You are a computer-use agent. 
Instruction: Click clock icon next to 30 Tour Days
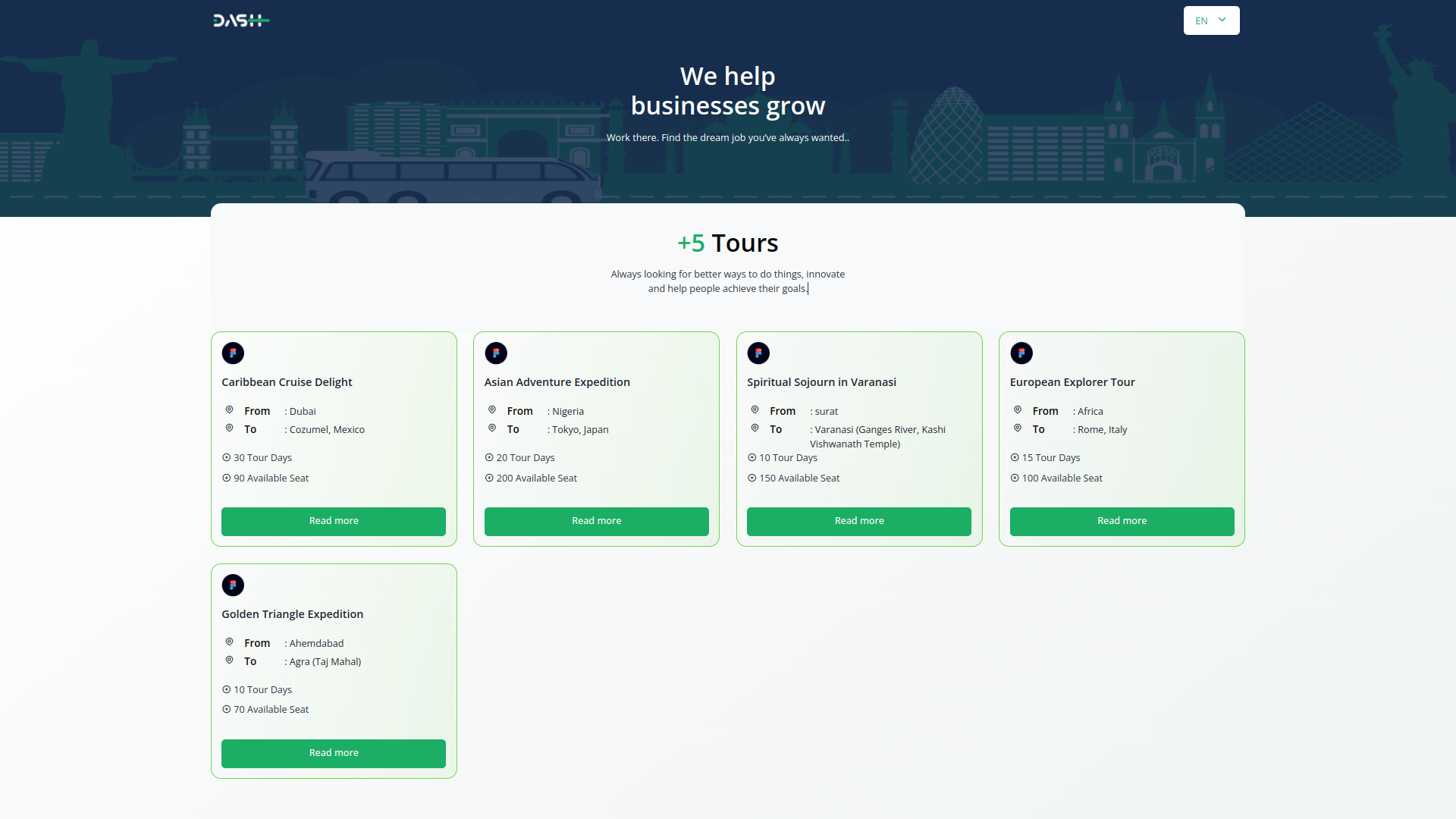click(226, 457)
